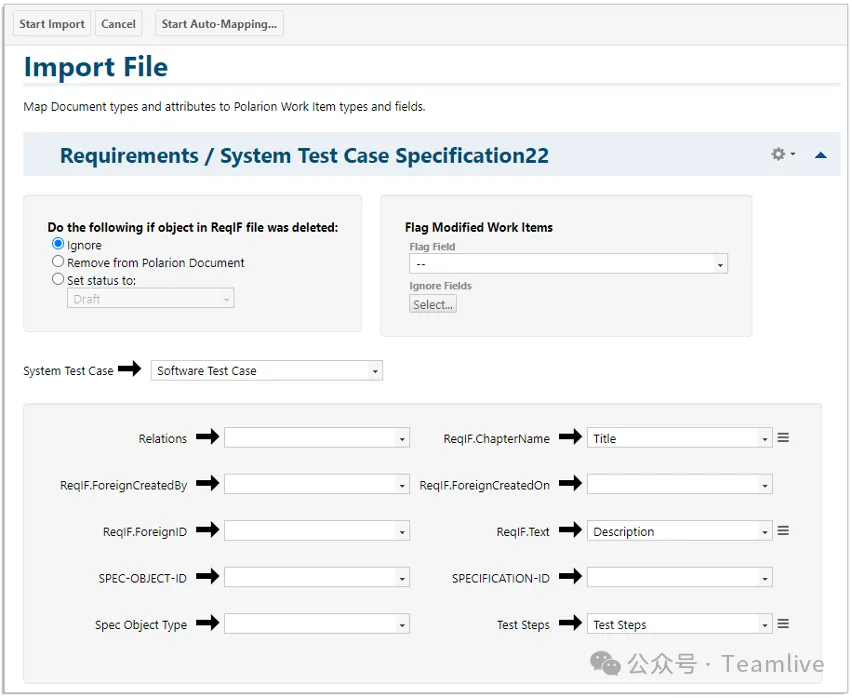852x698 pixels.
Task: Open the Draft status dropdown
Action: [151, 299]
